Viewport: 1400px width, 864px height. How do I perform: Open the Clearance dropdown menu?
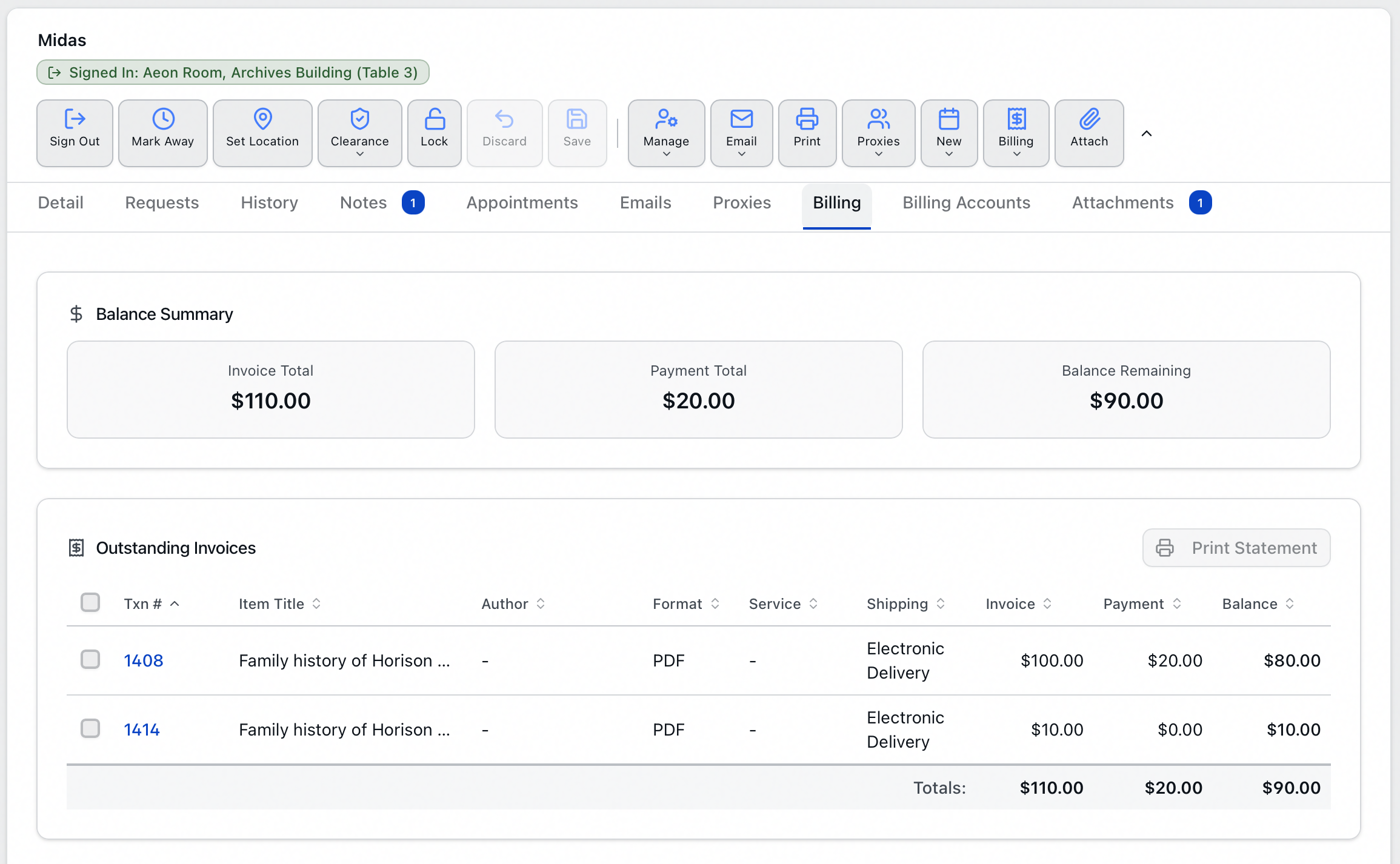[360, 133]
